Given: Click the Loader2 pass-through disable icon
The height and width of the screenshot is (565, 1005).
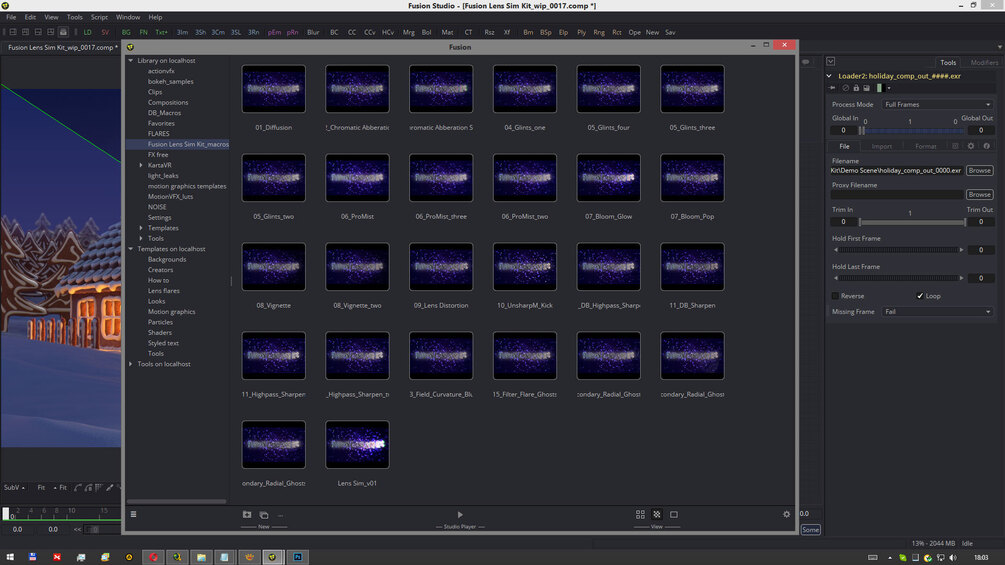Looking at the screenshot, I should pos(845,88).
